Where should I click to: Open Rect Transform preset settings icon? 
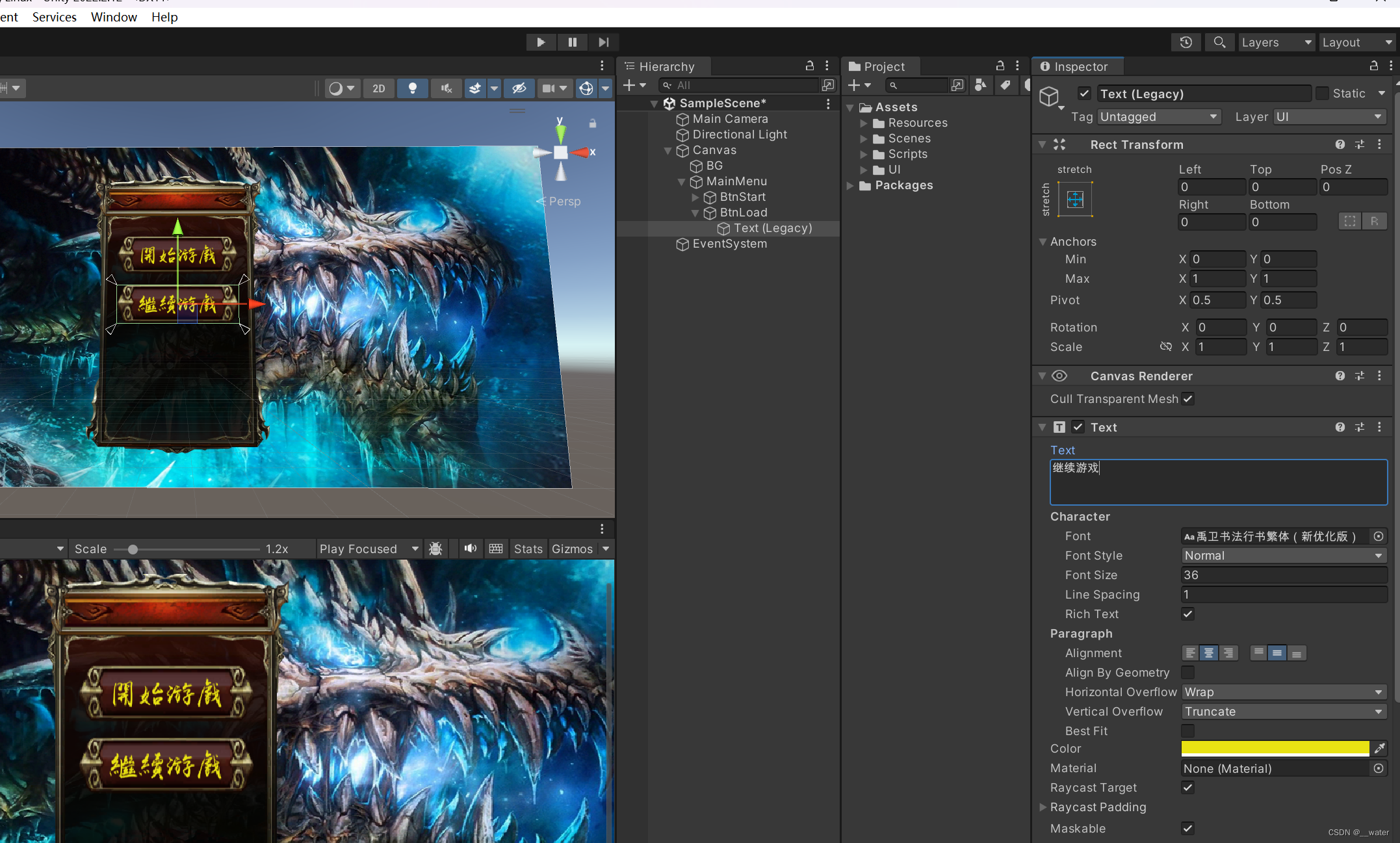point(1360,144)
